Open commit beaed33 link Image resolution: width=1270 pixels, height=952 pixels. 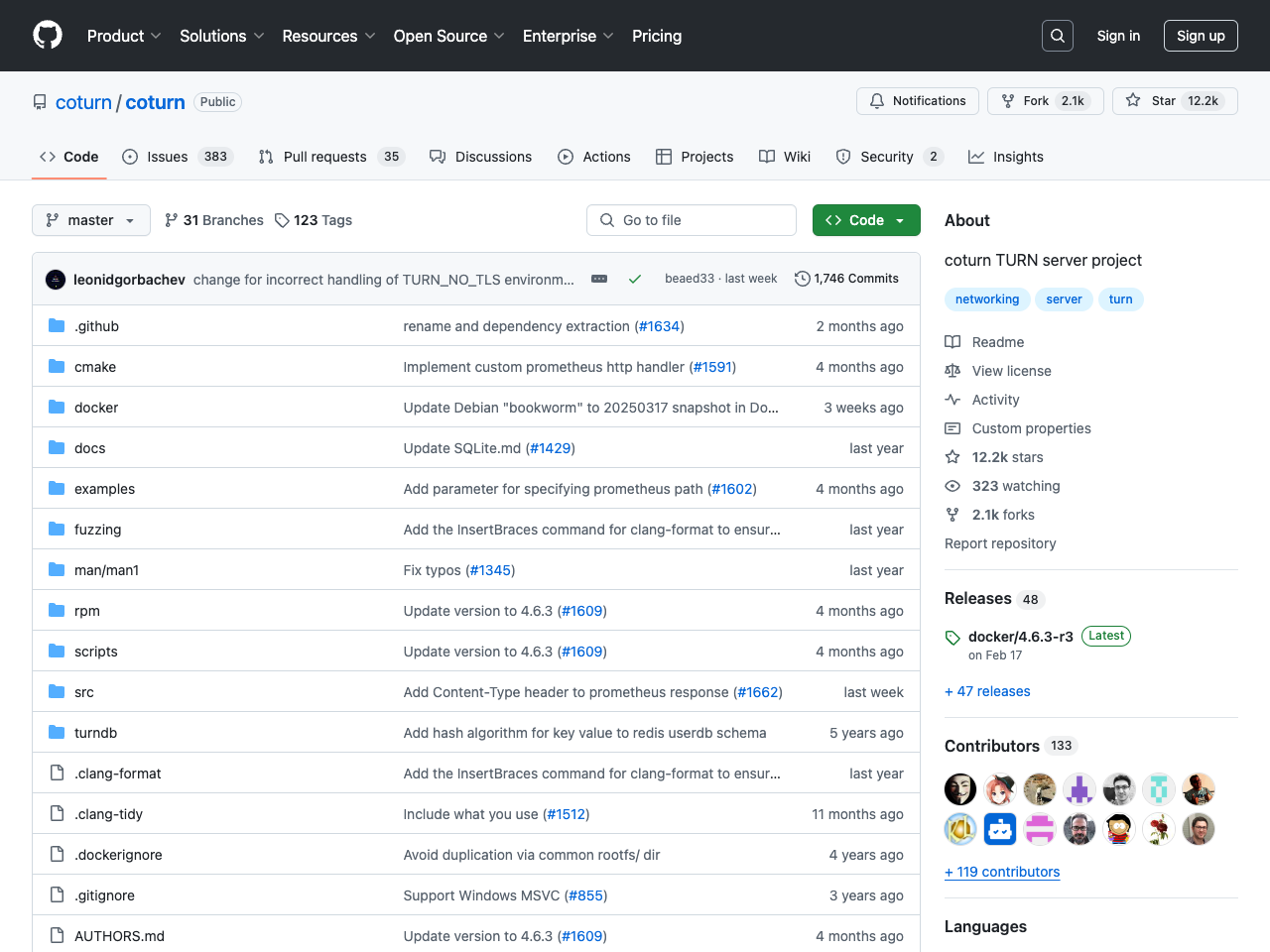tap(690, 279)
